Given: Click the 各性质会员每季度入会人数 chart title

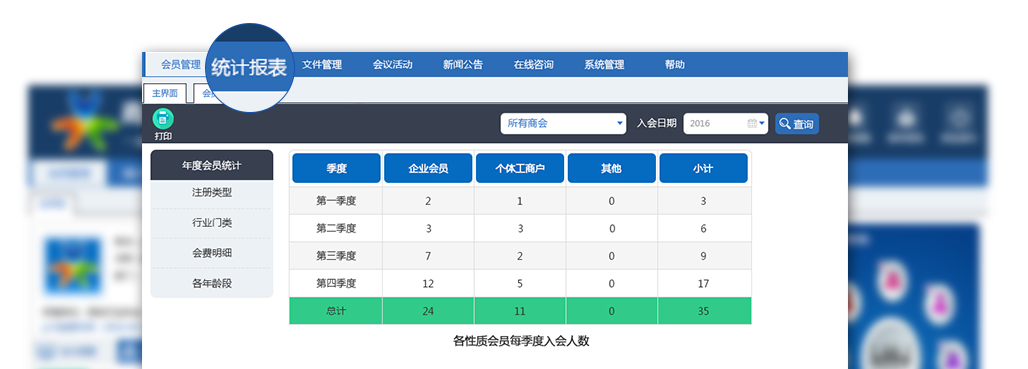Looking at the screenshot, I should [521, 341].
